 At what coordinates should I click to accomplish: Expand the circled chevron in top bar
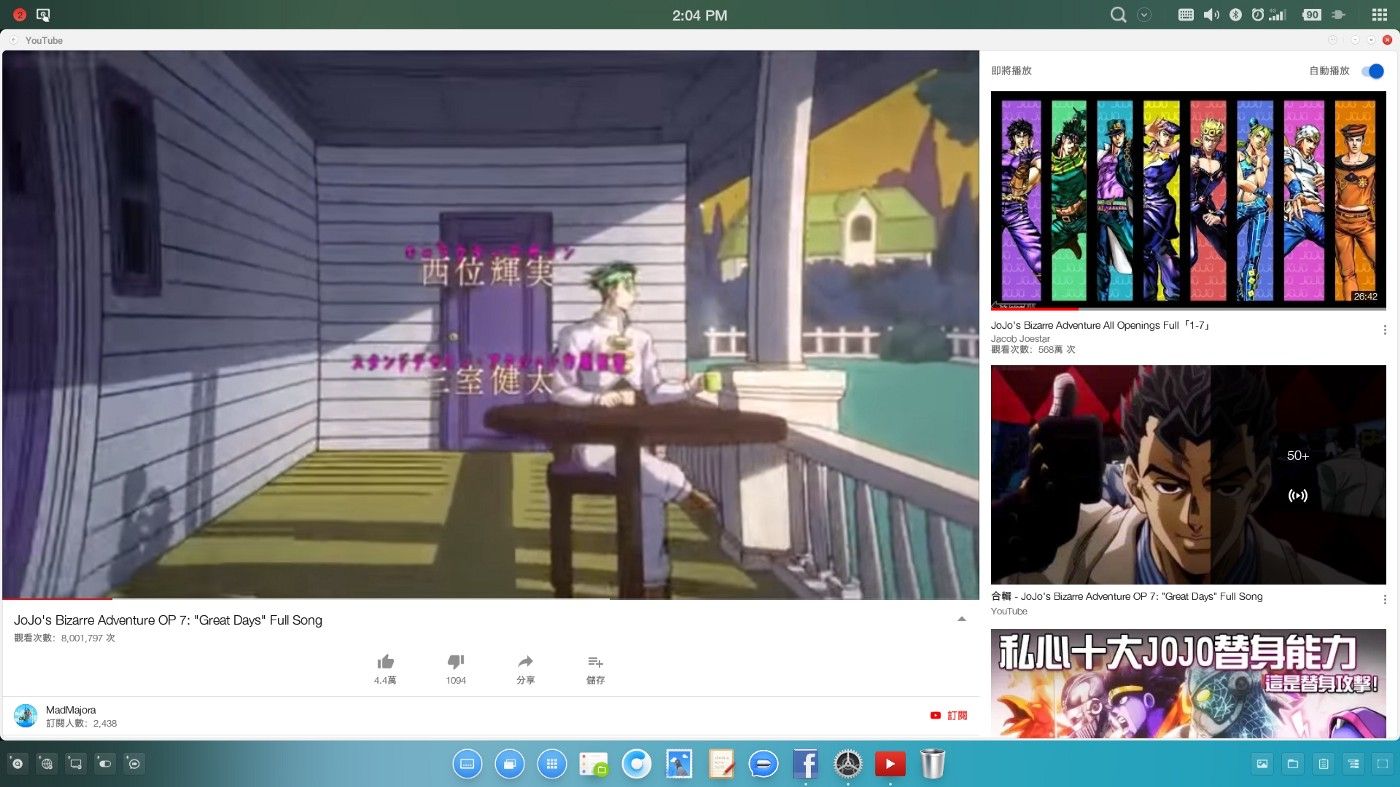(x=1145, y=15)
